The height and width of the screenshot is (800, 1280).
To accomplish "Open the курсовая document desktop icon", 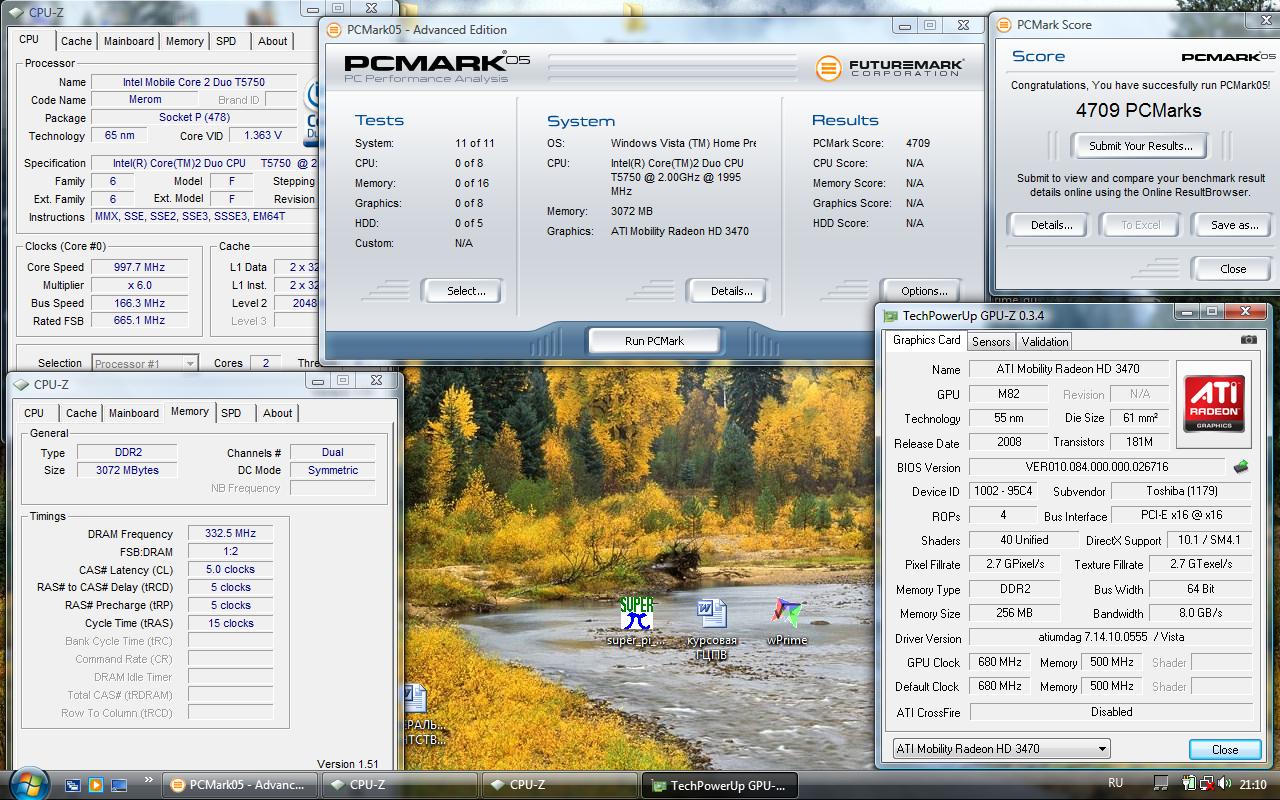I will 711,630.
